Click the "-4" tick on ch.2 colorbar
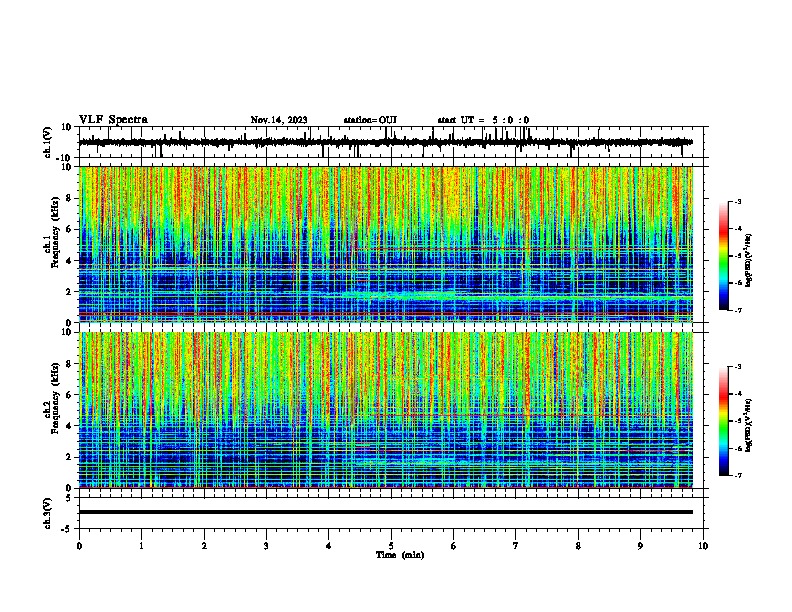The width and height of the screenshot is (792, 612). coord(738,394)
